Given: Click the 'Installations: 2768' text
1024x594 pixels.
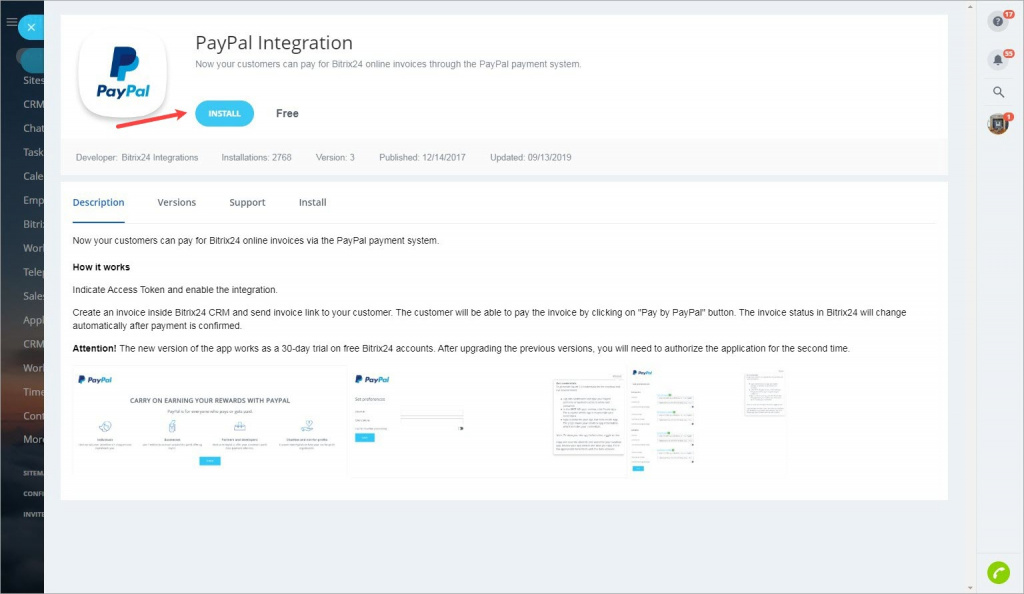Looking at the screenshot, I should click(x=256, y=157).
